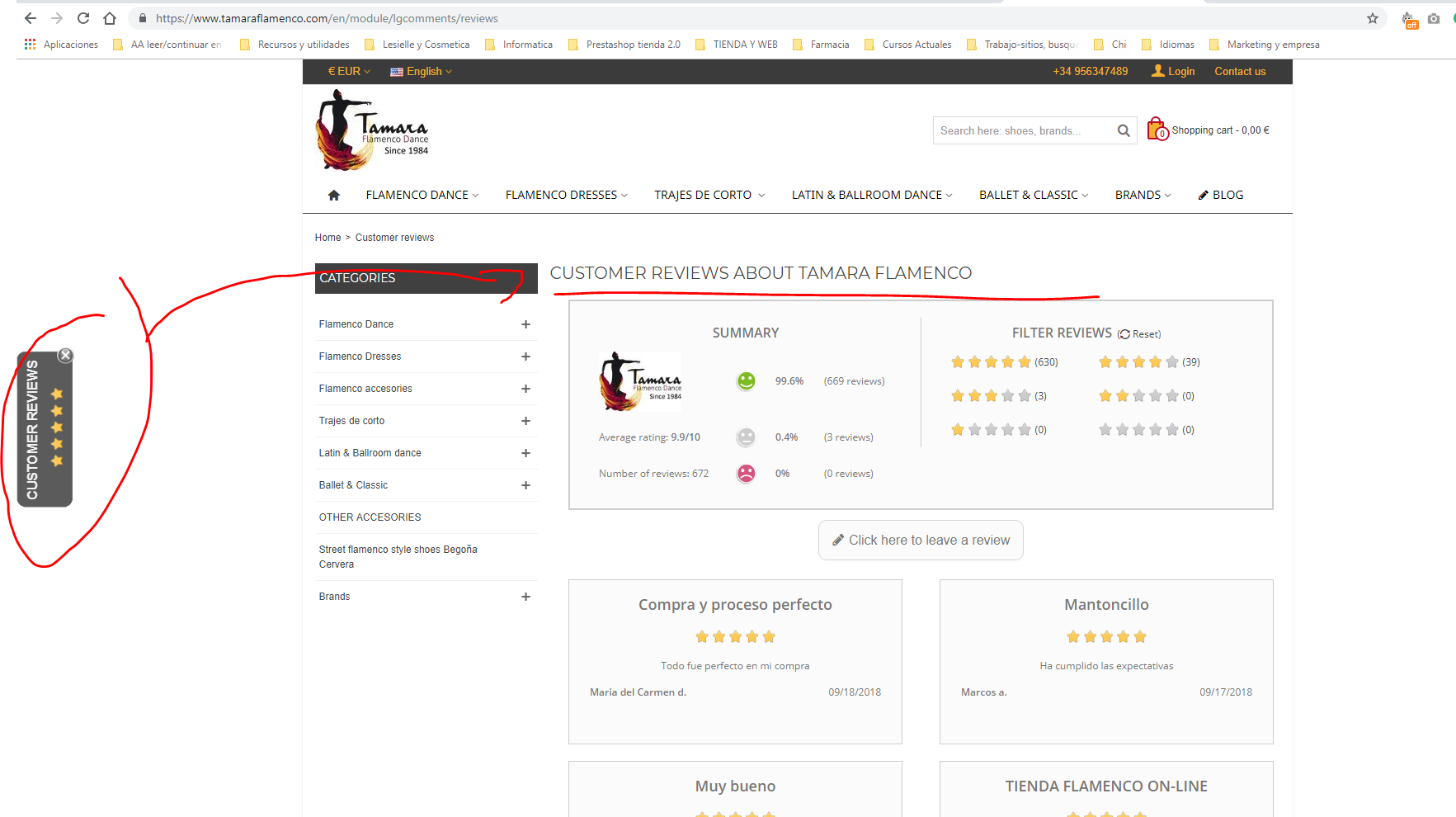Expand the Flamenco Dresses sidebar category
1456x817 pixels.
(x=525, y=357)
